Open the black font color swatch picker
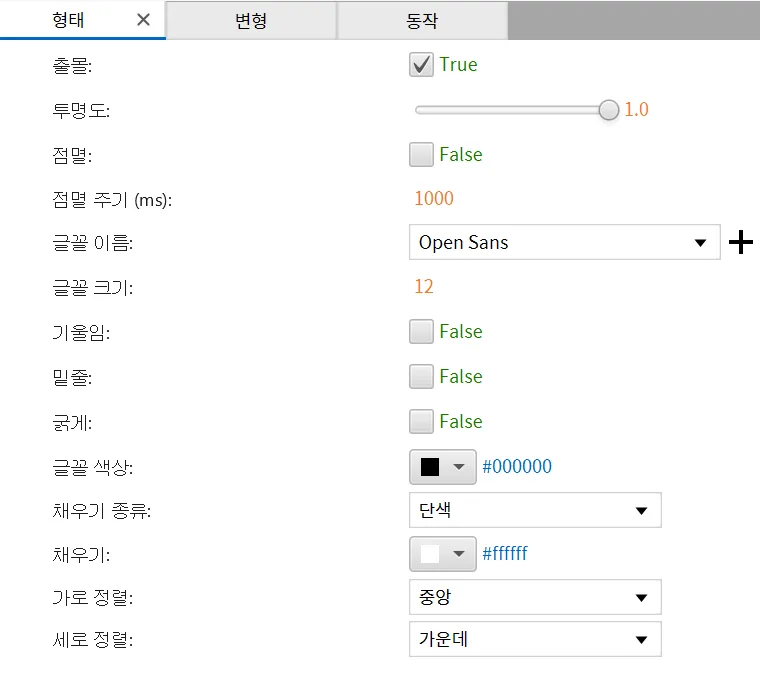Viewport: 760px width, 688px height. point(443,467)
